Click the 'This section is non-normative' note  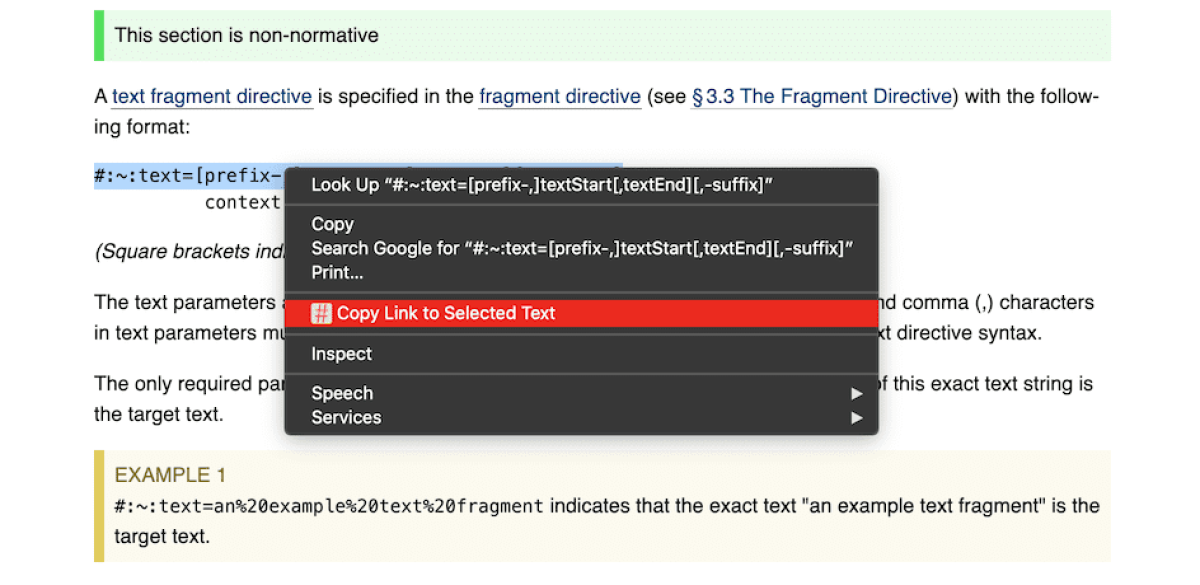coord(246,36)
